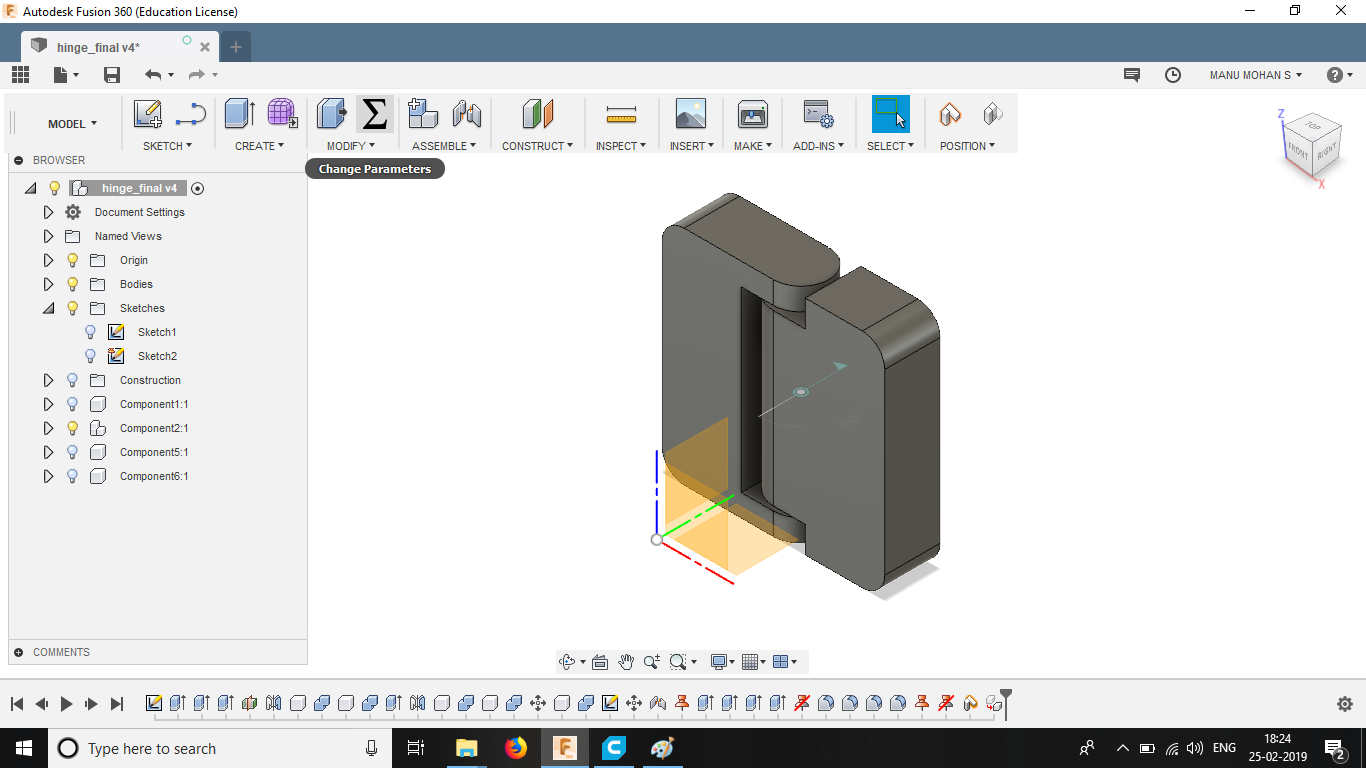Select the Measure ruler icon
This screenshot has width=1366, height=768.
pyautogui.click(x=621, y=115)
